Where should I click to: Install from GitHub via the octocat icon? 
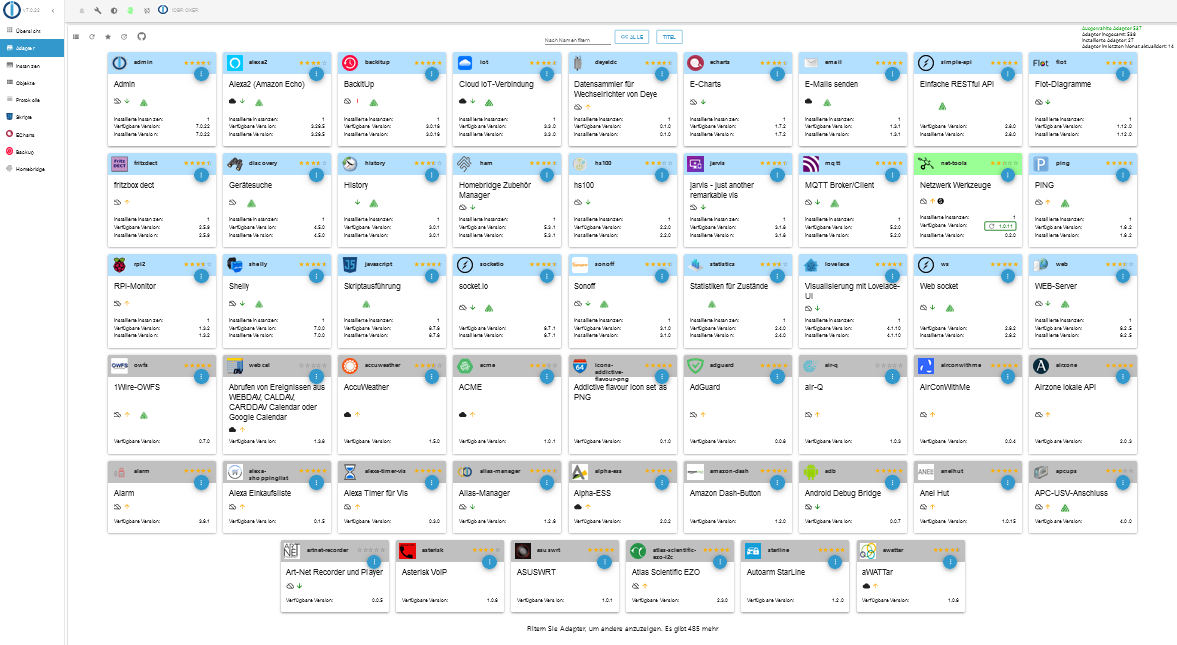(141, 36)
